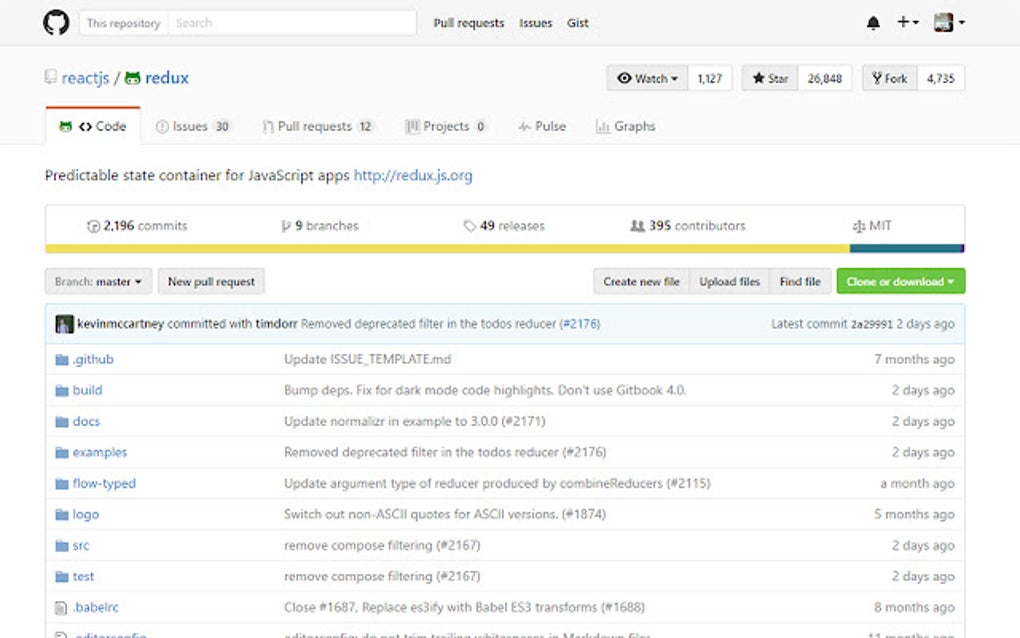View the 2,196 commits history
Image resolution: width=1020 pixels, height=638 pixels.
tap(137, 226)
